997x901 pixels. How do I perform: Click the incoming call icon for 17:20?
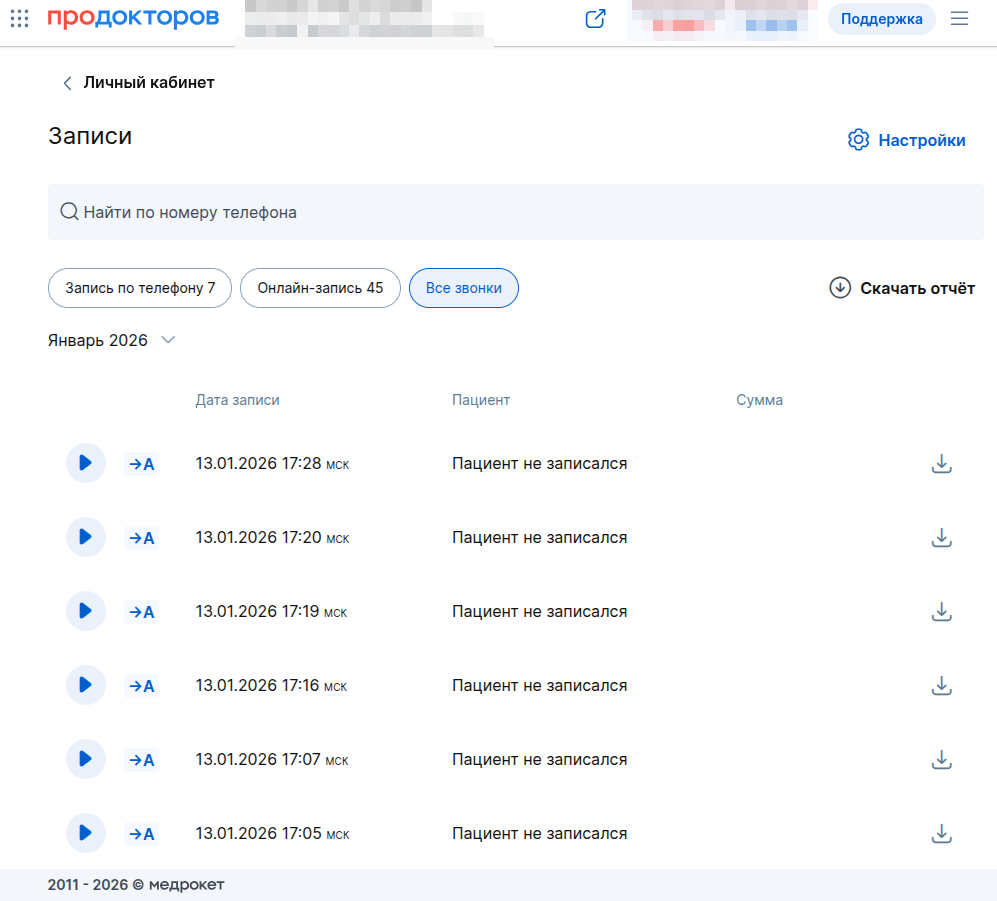(x=141, y=538)
